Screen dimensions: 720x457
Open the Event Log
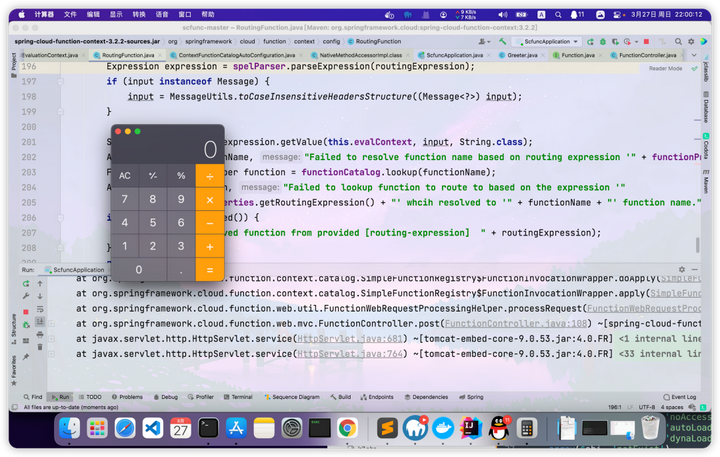[680, 397]
